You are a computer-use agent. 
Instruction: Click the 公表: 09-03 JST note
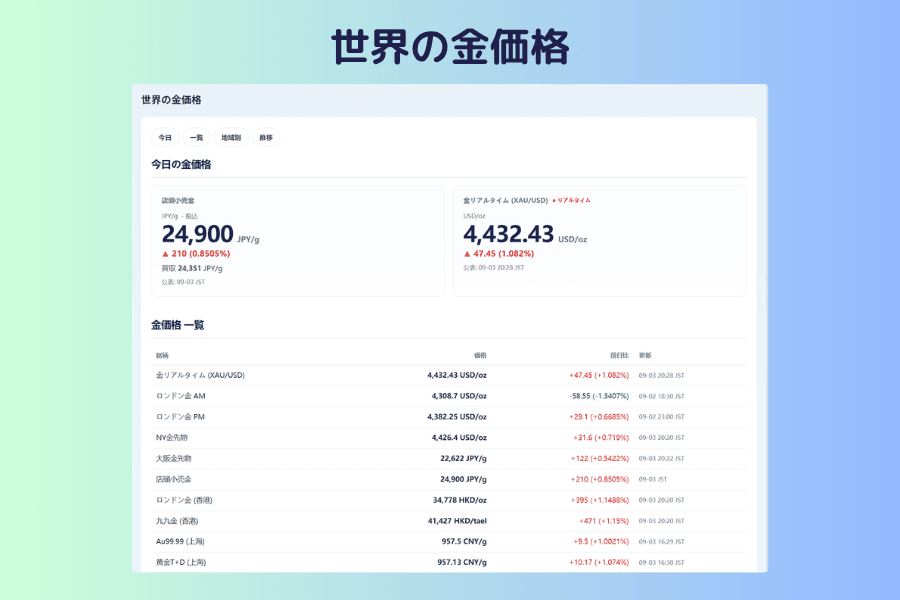point(183,282)
